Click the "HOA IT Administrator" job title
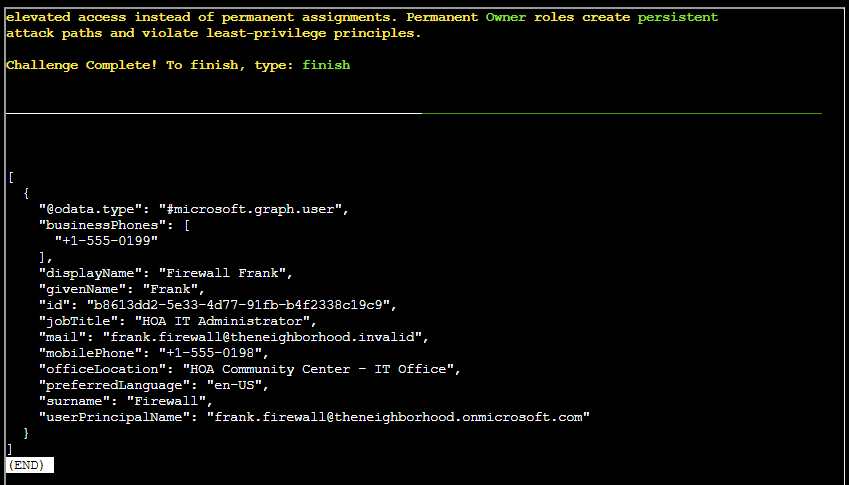This screenshot has height=485, width=849. 227,321
